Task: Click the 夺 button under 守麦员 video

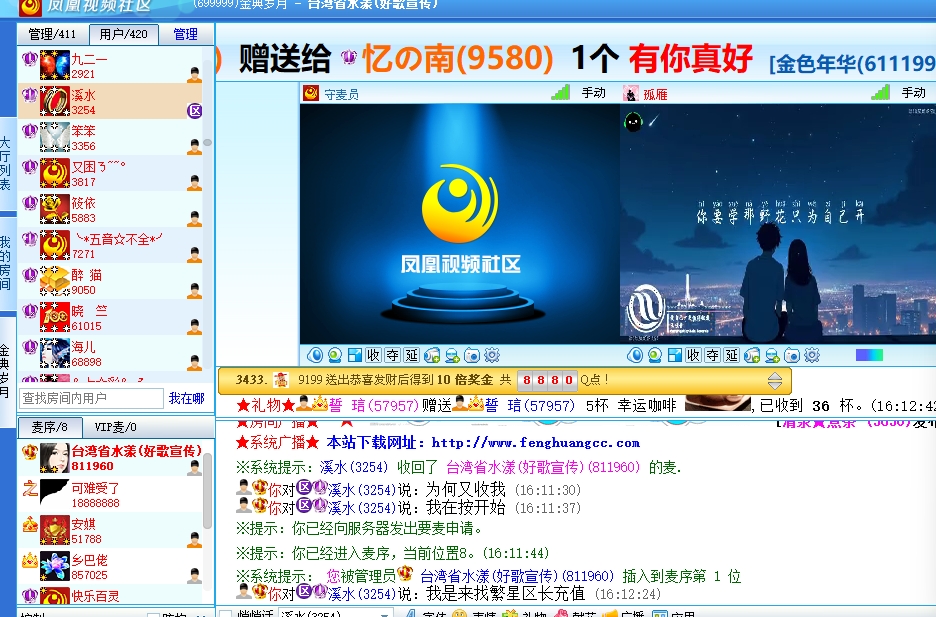Action: [x=393, y=356]
